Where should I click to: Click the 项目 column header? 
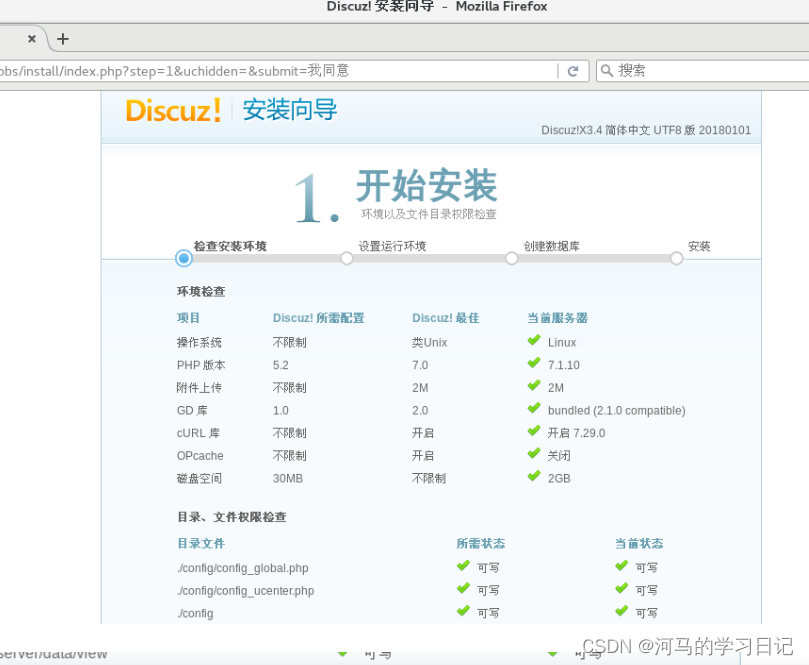(x=188, y=318)
